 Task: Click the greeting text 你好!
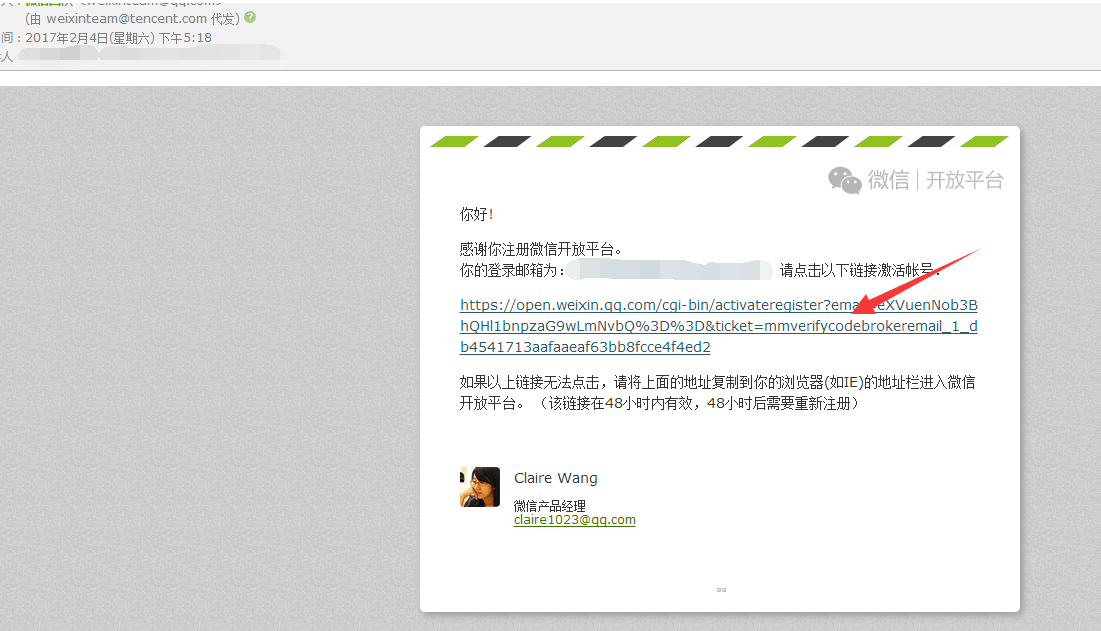[476, 214]
